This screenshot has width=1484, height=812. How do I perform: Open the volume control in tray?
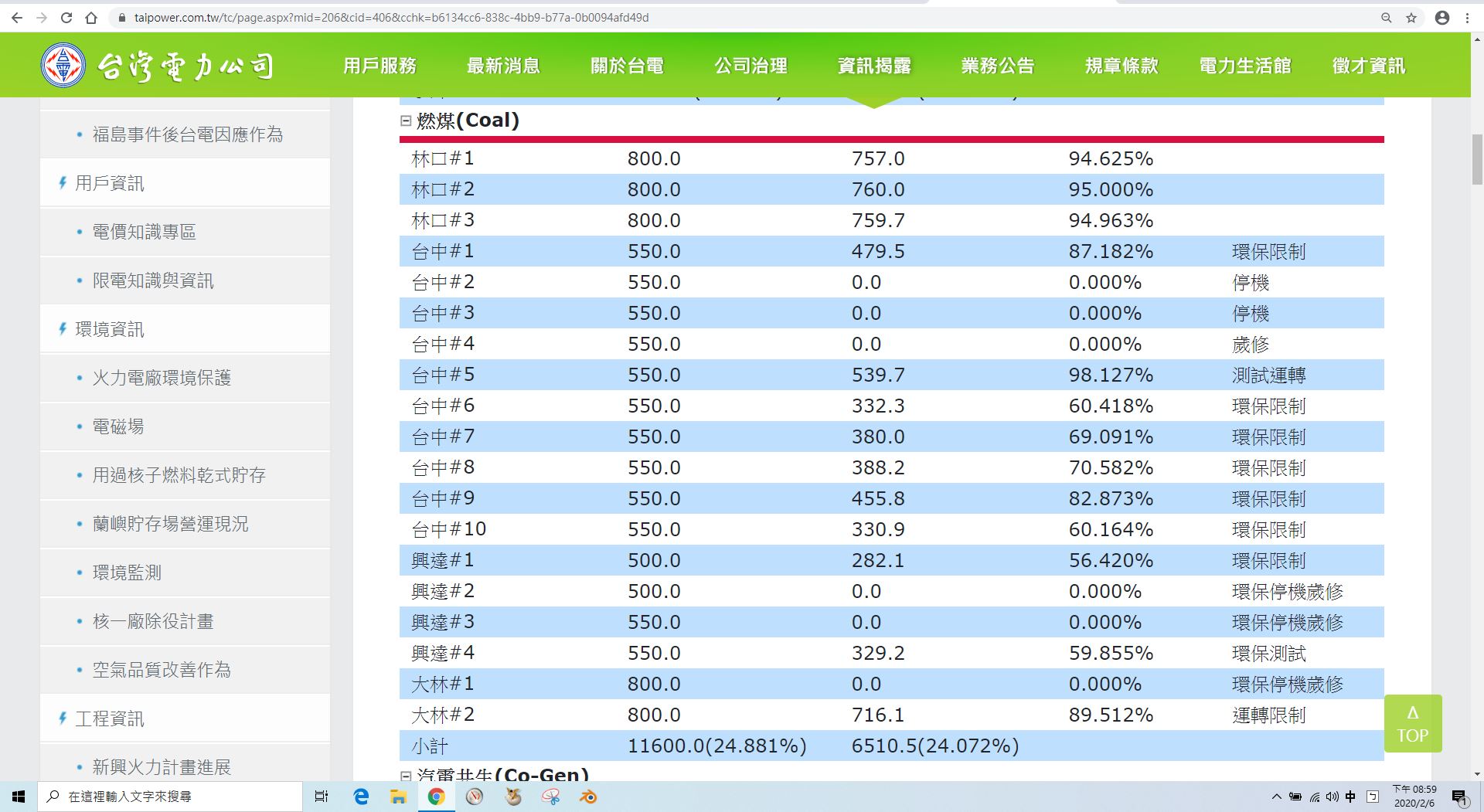(x=1332, y=797)
